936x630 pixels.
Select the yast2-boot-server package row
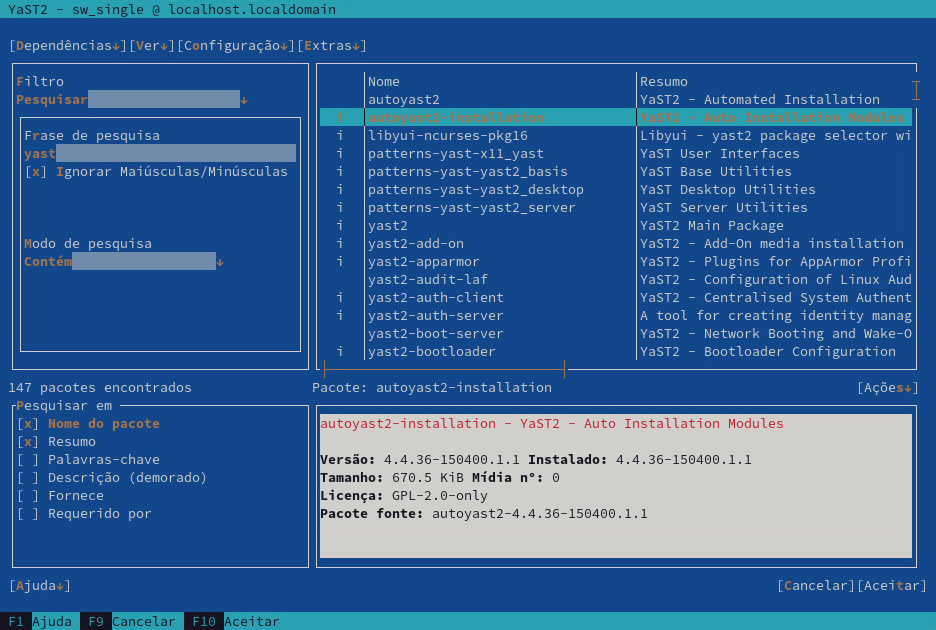(x=615, y=333)
